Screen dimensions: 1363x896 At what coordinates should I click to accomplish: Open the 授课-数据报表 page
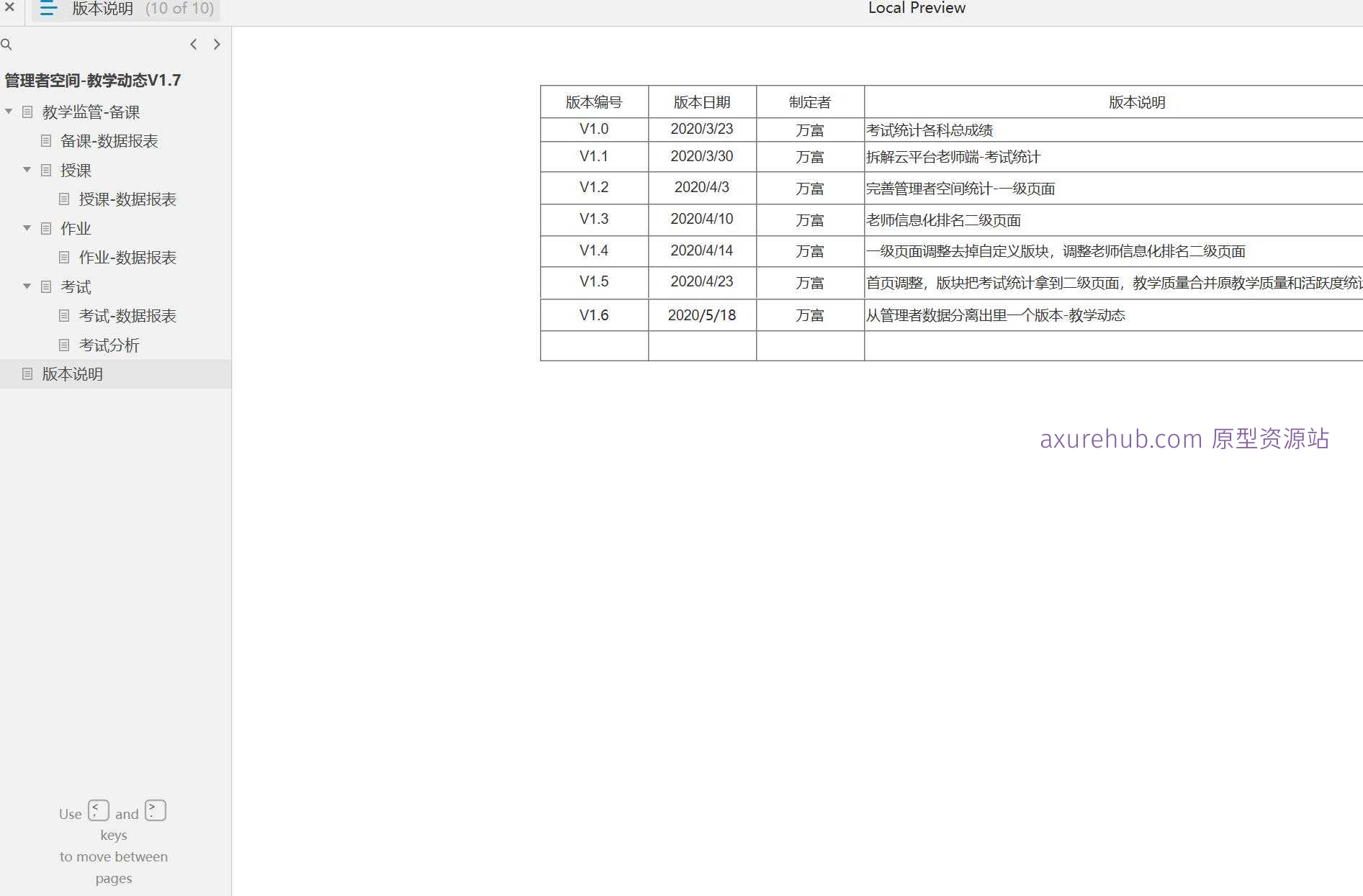tap(127, 199)
